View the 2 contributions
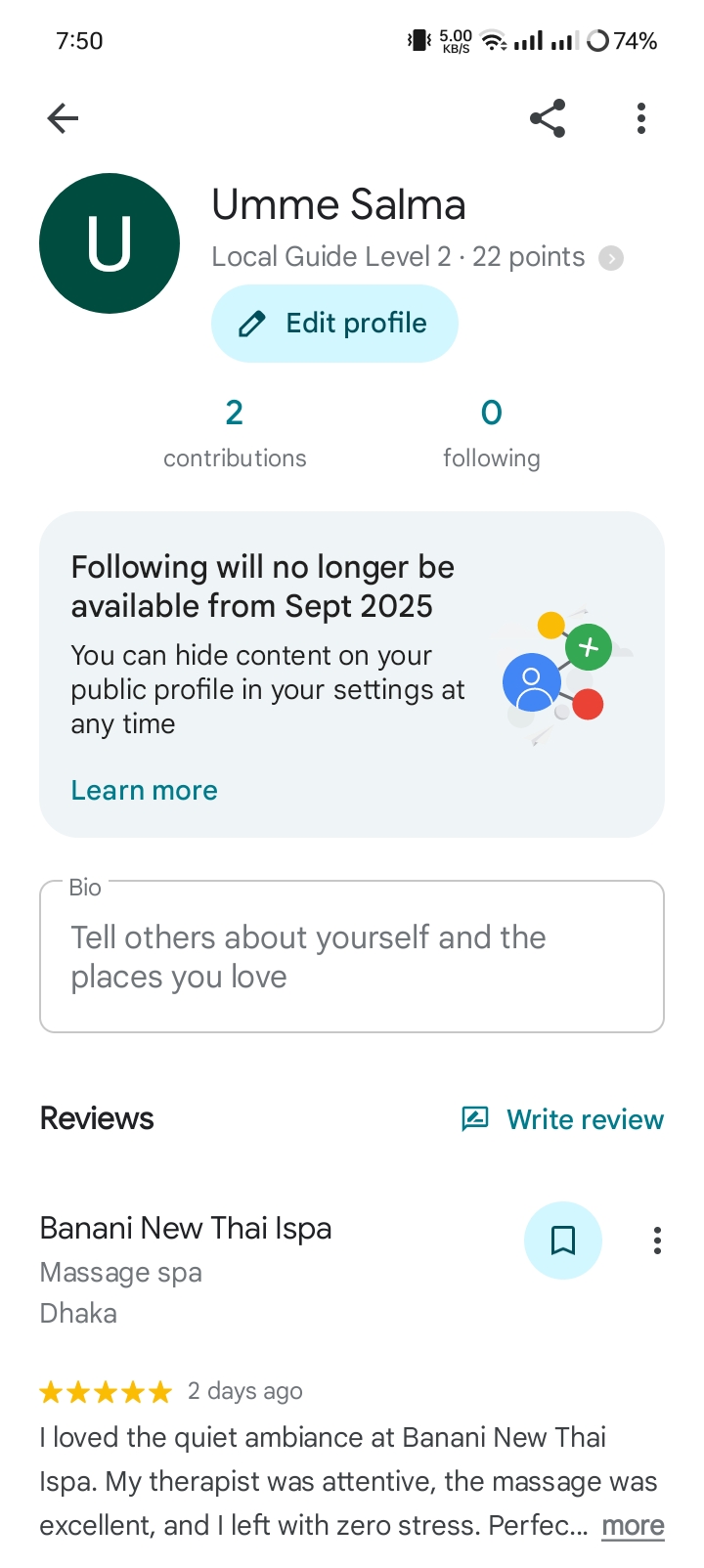The image size is (704, 1568). 235,431
